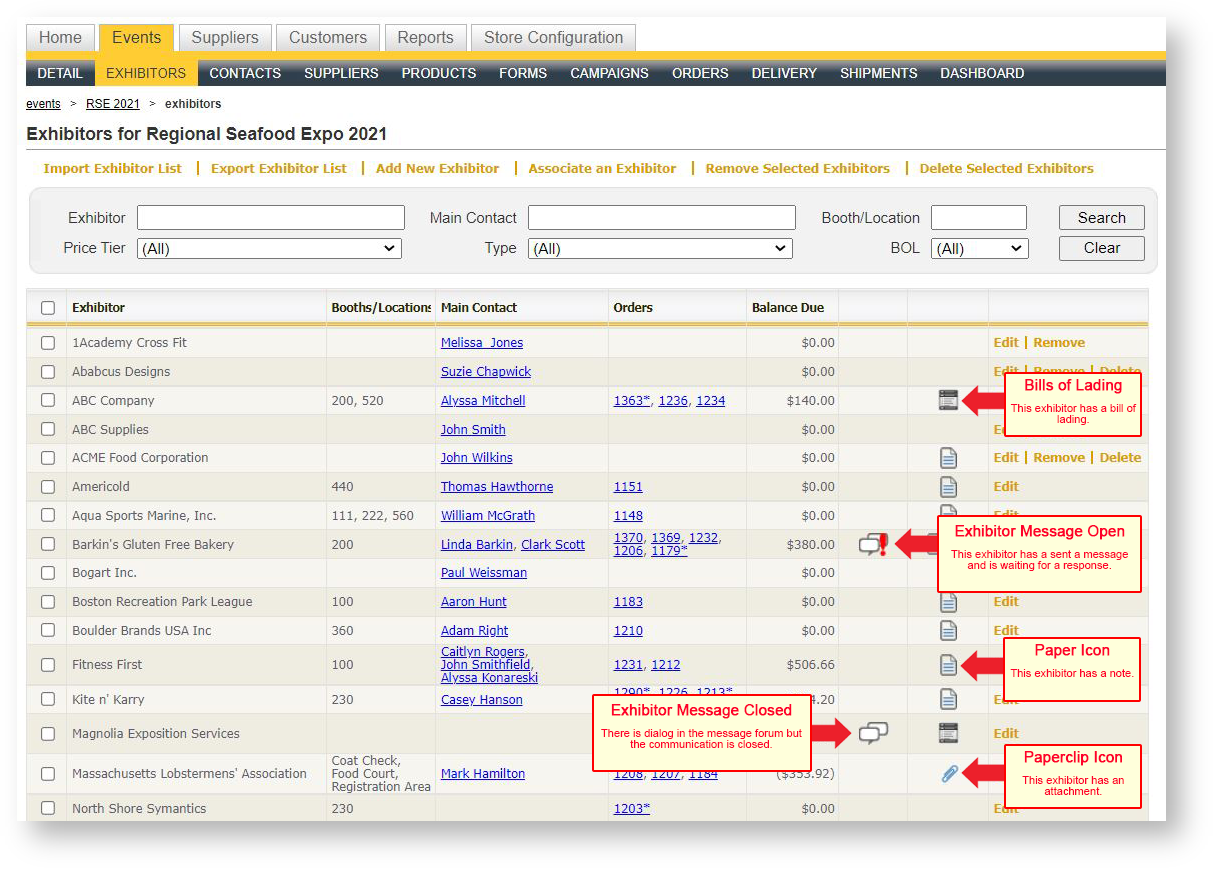Image resolution: width=1214 pixels, height=869 pixels.
Task: Open Barkin's Gluten Free Bakery open message icon
Action: pyautogui.click(x=873, y=545)
